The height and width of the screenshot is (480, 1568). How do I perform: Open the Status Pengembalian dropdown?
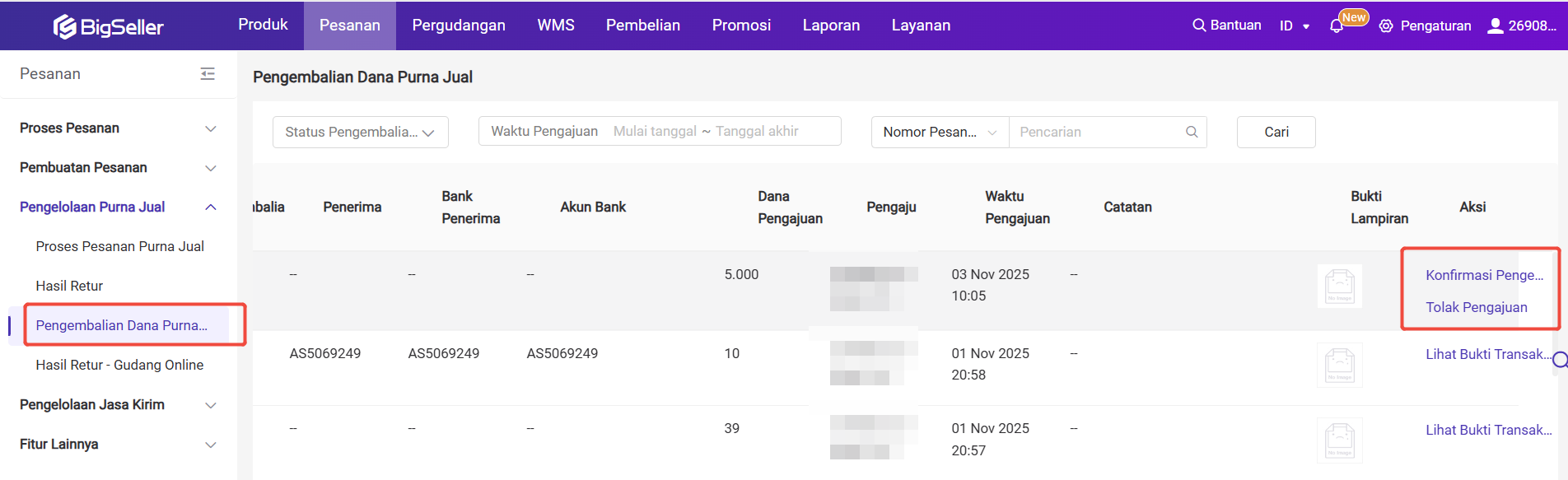coord(360,132)
